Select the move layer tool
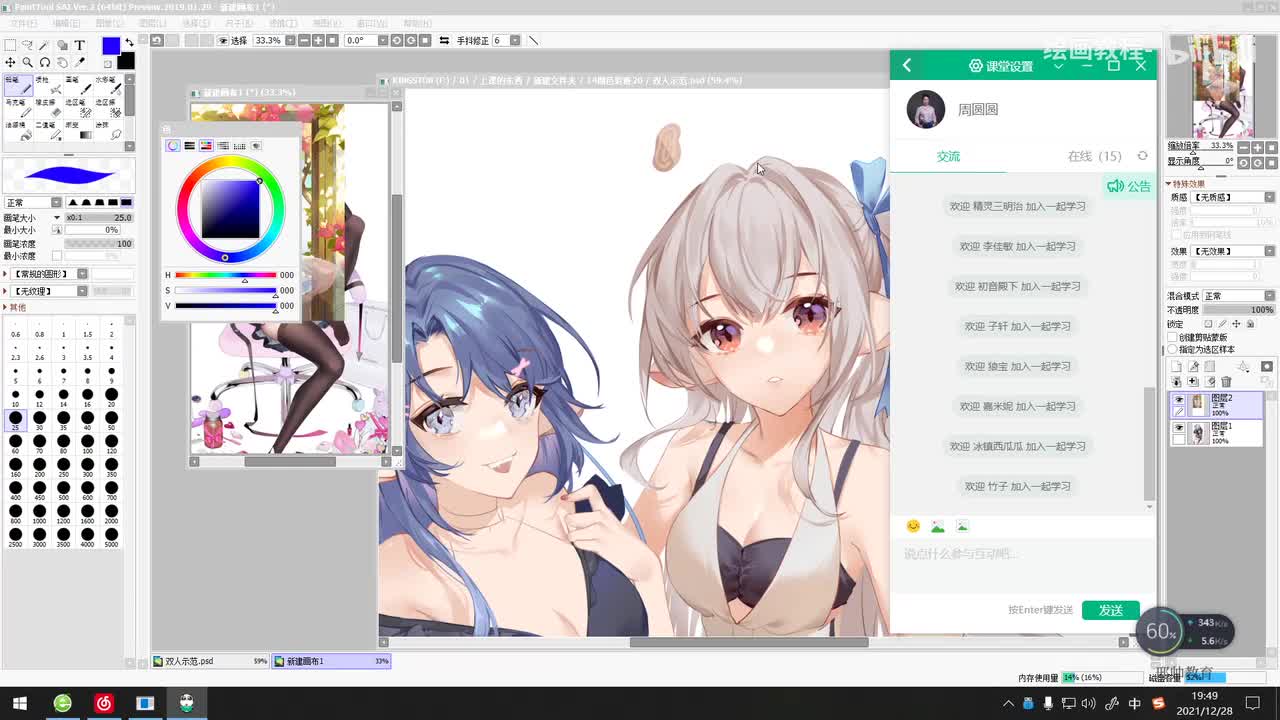Screen dimensions: 1280x720 pos(10,62)
